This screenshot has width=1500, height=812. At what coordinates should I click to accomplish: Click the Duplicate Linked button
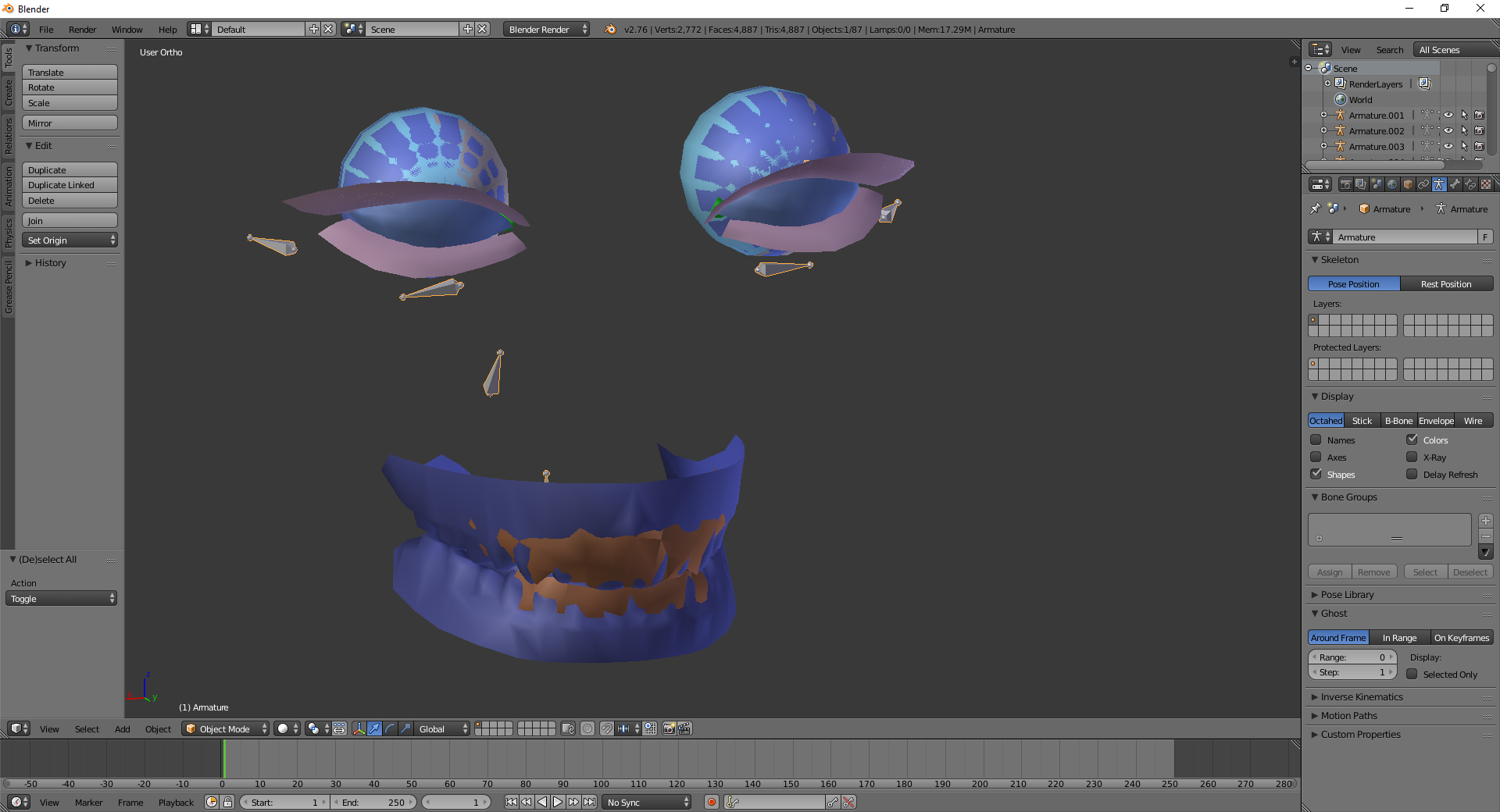tap(70, 185)
